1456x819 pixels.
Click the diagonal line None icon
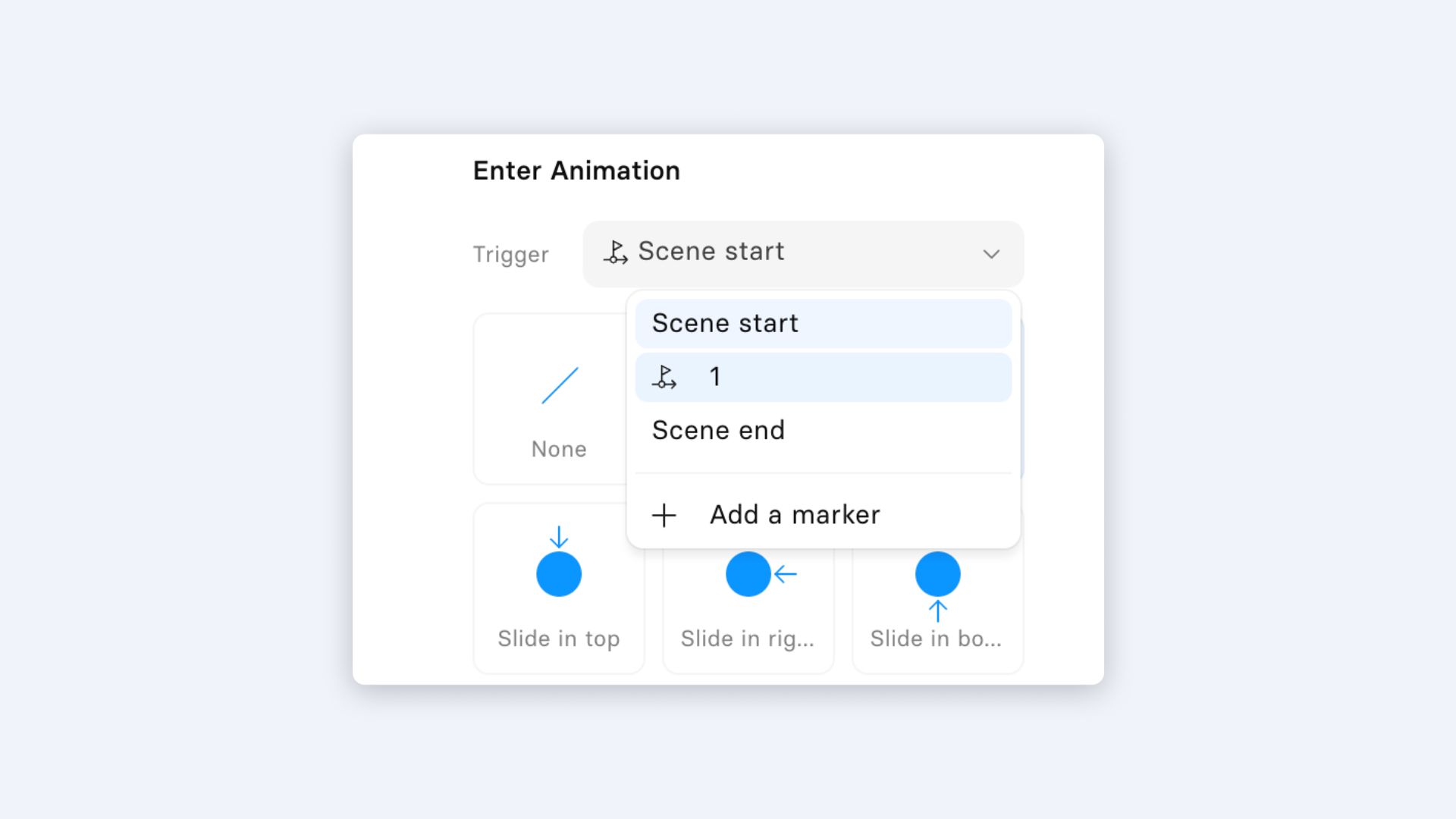pos(560,386)
